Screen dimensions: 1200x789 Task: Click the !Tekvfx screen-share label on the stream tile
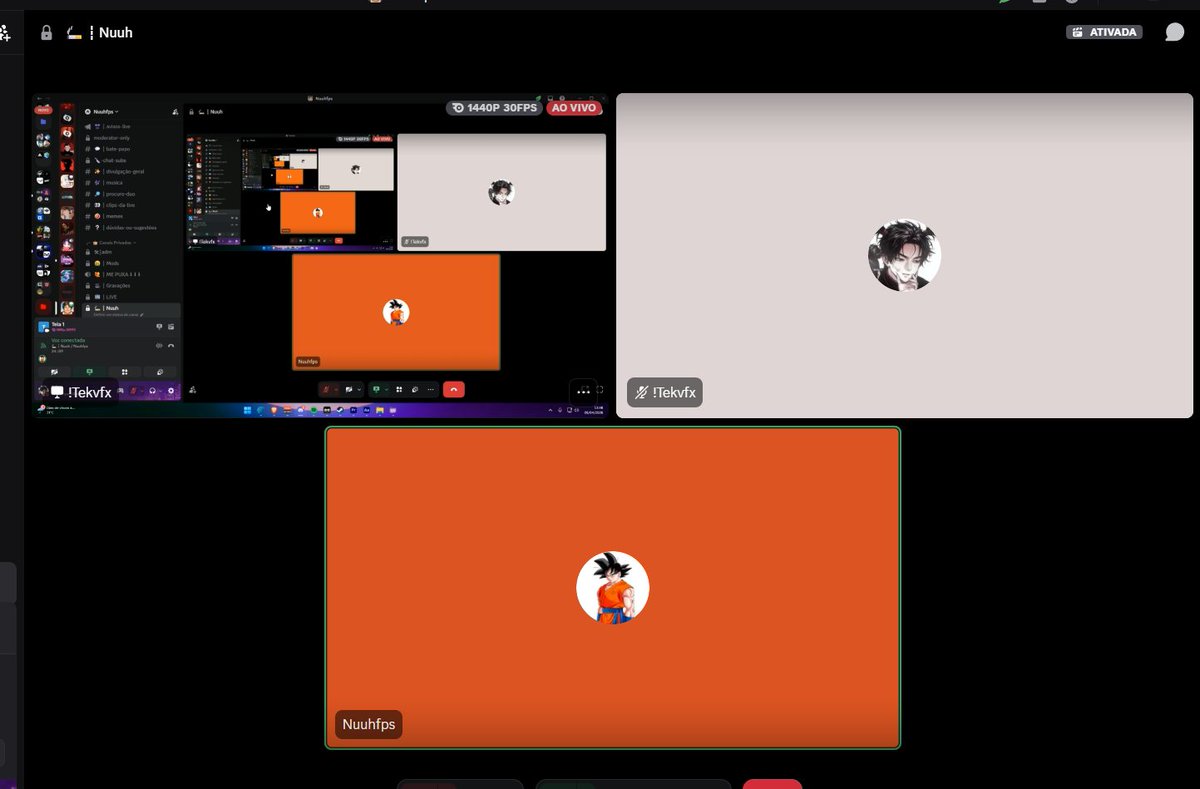(81, 393)
